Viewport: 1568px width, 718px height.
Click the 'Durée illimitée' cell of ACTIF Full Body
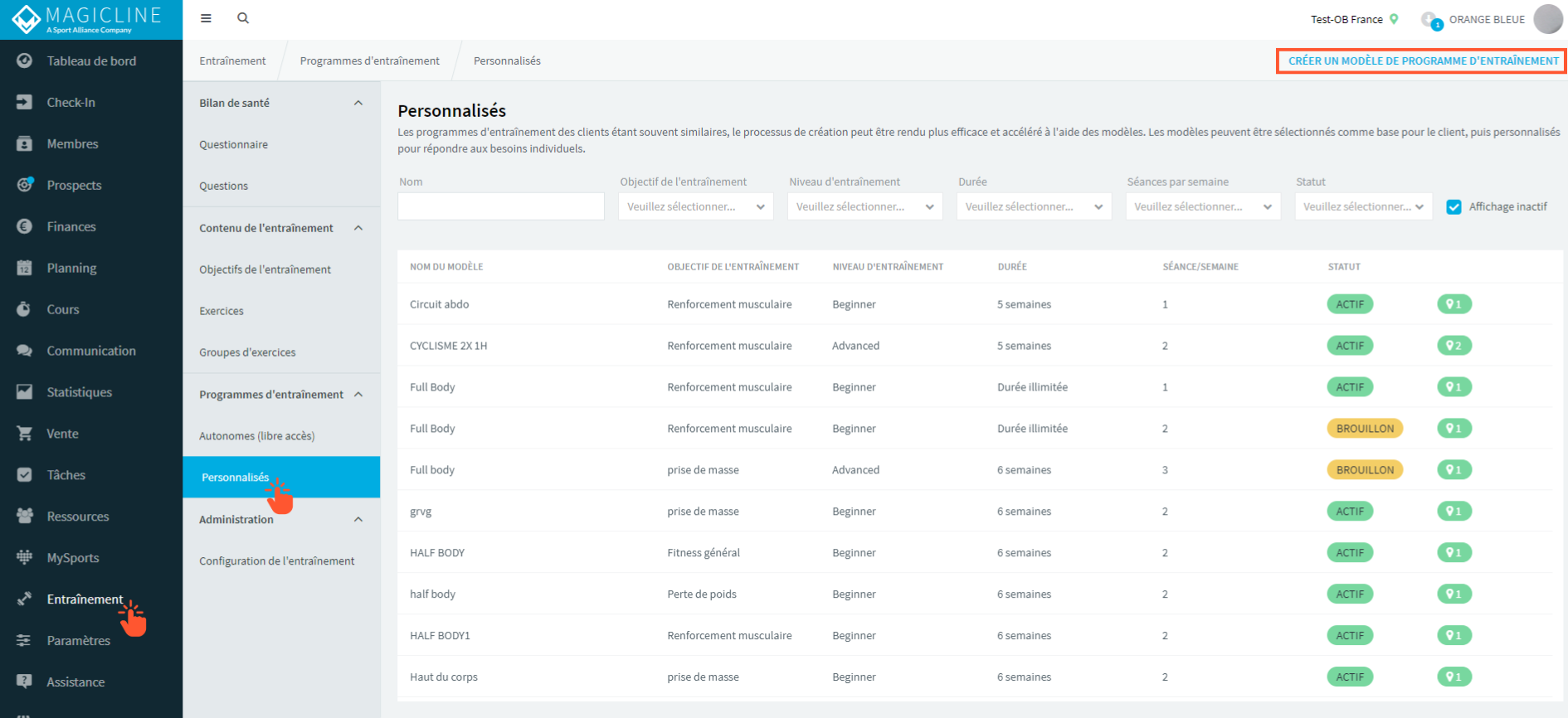pyautogui.click(x=1032, y=387)
